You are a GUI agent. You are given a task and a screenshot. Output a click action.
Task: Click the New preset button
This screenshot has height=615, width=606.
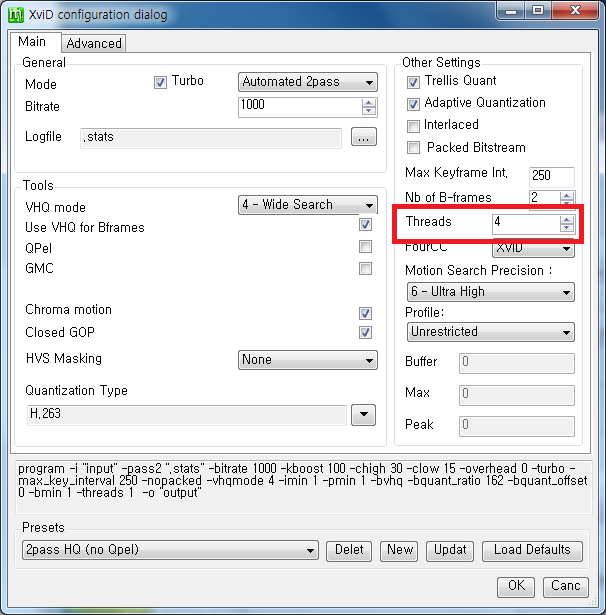[x=399, y=551]
